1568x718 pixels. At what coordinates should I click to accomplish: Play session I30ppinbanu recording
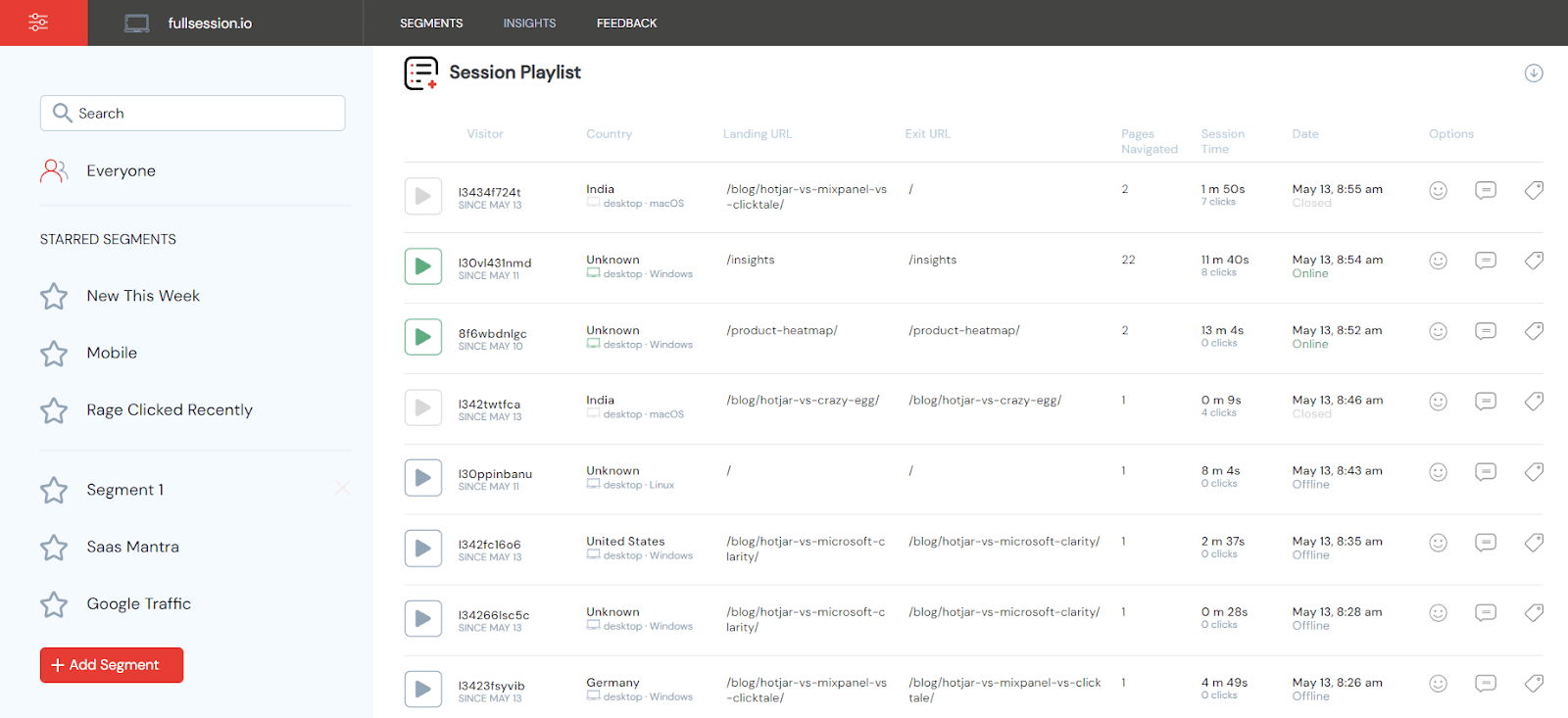[423, 478]
